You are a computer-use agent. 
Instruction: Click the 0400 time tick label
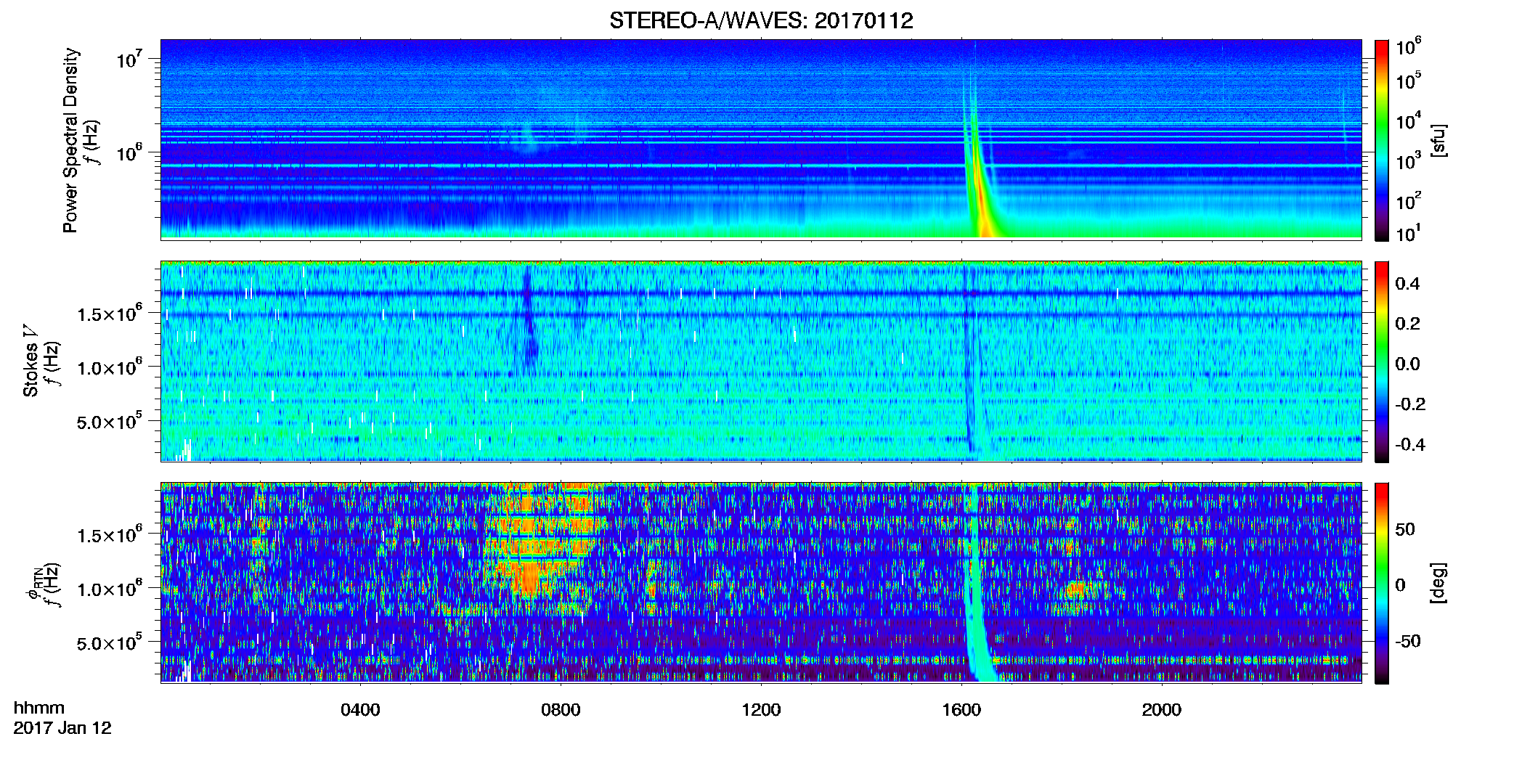click(360, 709)
